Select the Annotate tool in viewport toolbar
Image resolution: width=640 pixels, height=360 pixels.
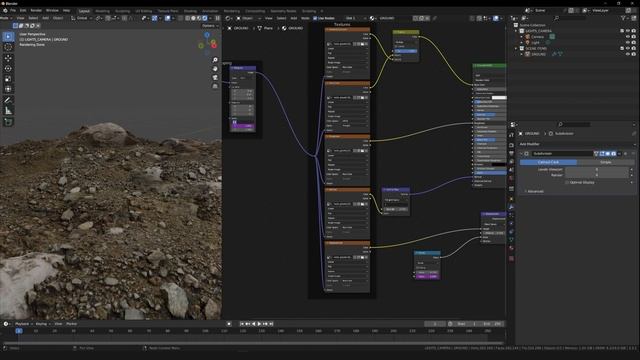click(8, 100)
